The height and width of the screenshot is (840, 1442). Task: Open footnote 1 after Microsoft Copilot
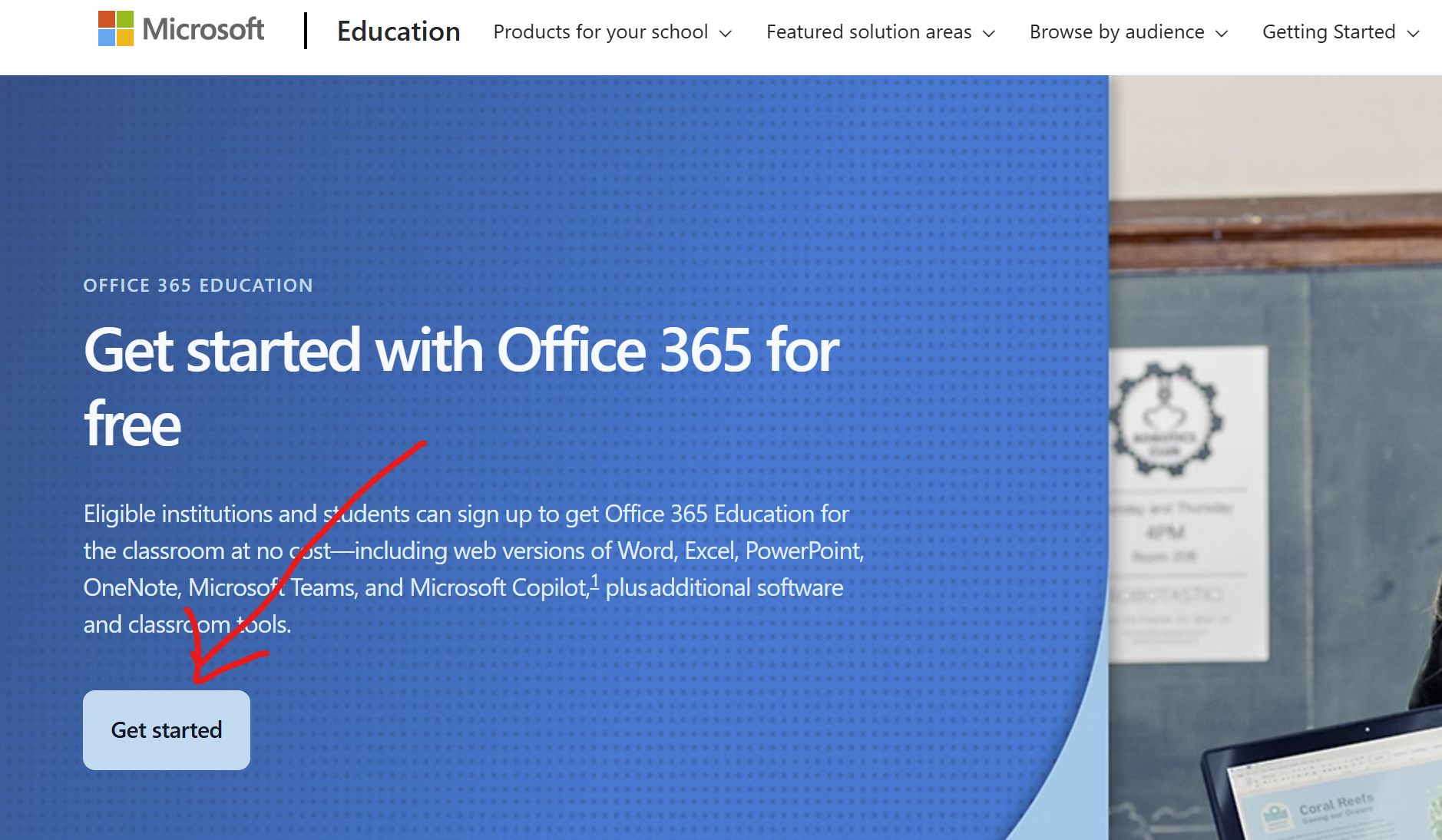coord(594,582)
